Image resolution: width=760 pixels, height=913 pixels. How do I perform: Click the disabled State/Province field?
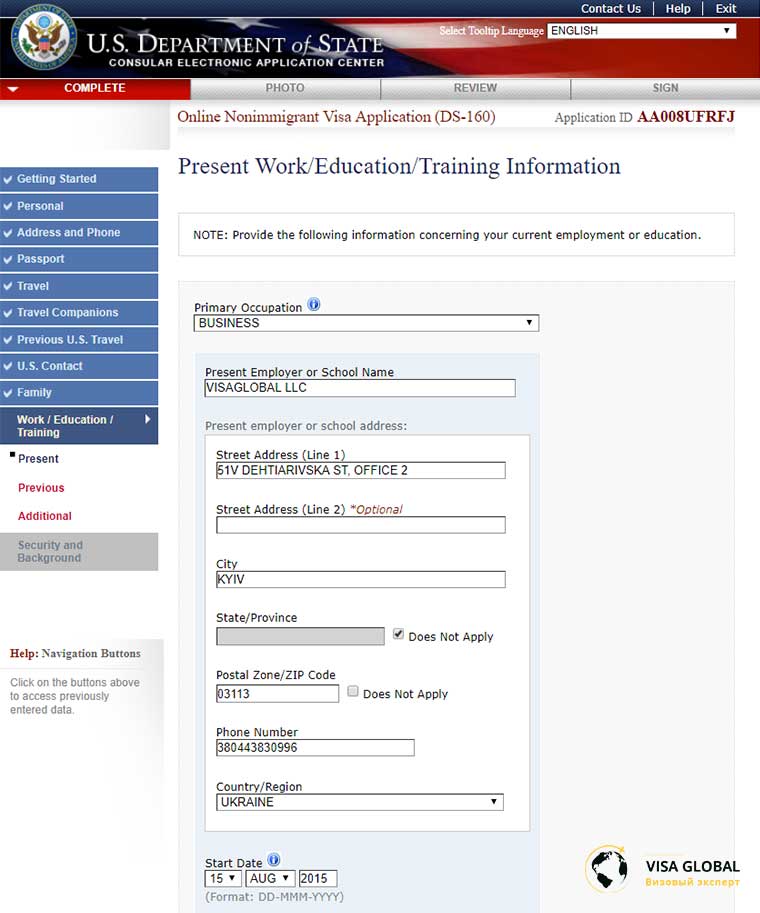[x=300, y=636]
